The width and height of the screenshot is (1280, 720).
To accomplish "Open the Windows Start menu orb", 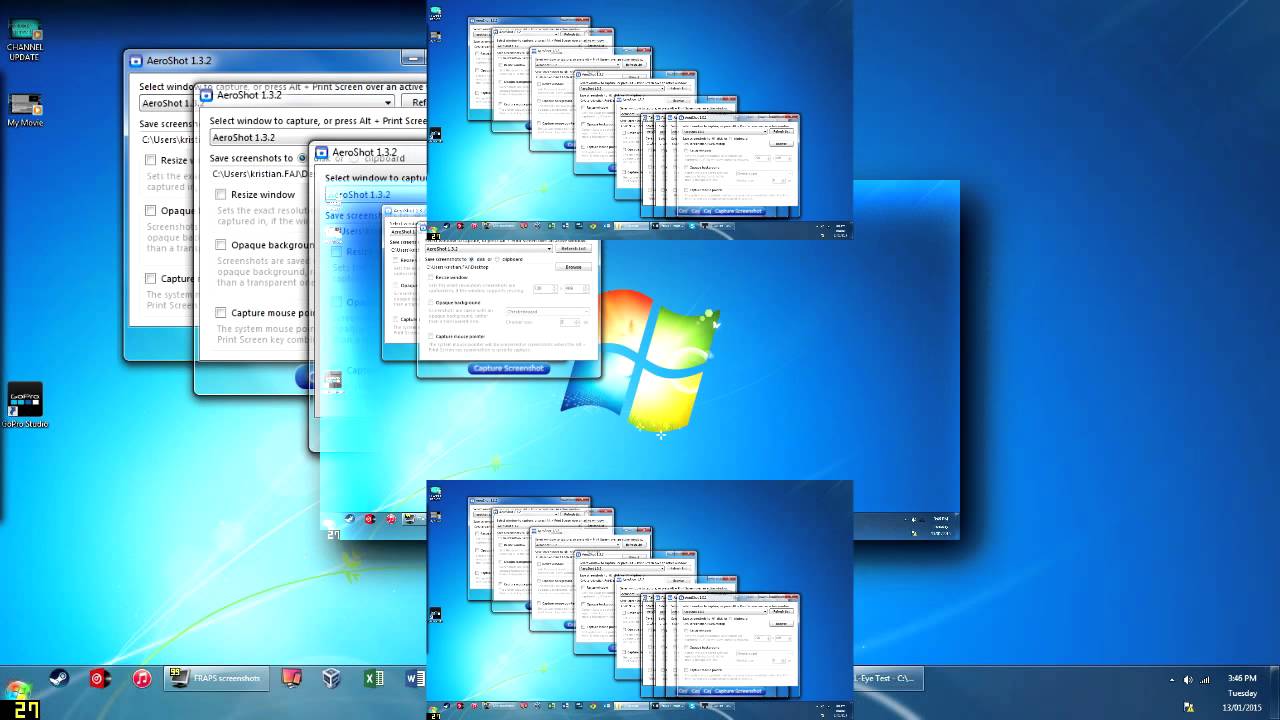I will coord(18,690).
